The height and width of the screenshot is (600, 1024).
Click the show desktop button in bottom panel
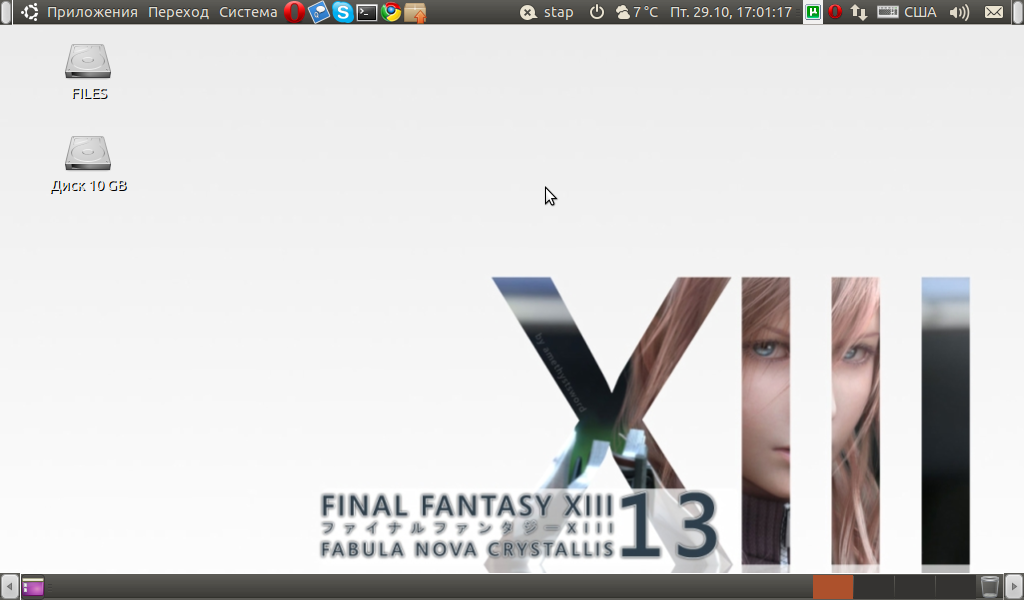(33, 587)
